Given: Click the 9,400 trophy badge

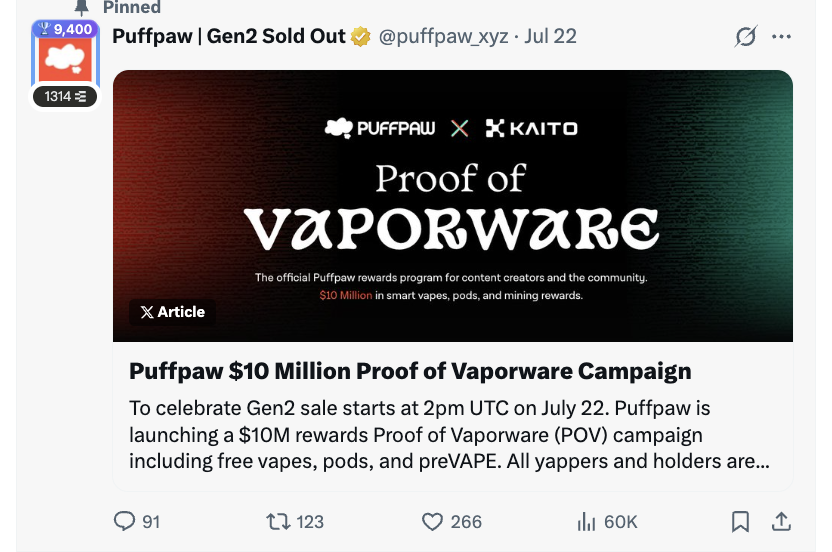Looking at the screenshot, I should tap(66, 29).
